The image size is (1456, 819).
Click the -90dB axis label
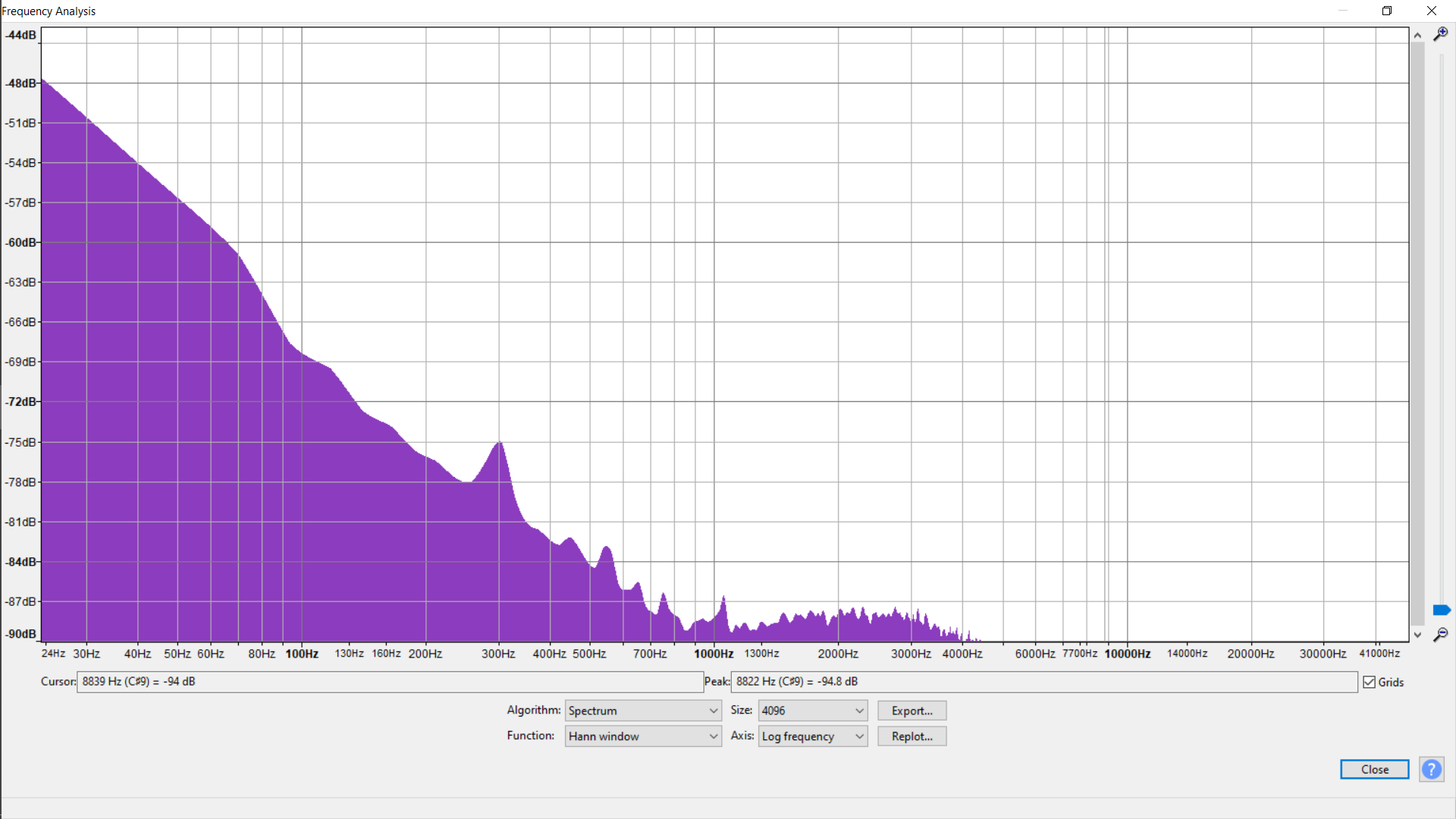click(x=20, y=634)
